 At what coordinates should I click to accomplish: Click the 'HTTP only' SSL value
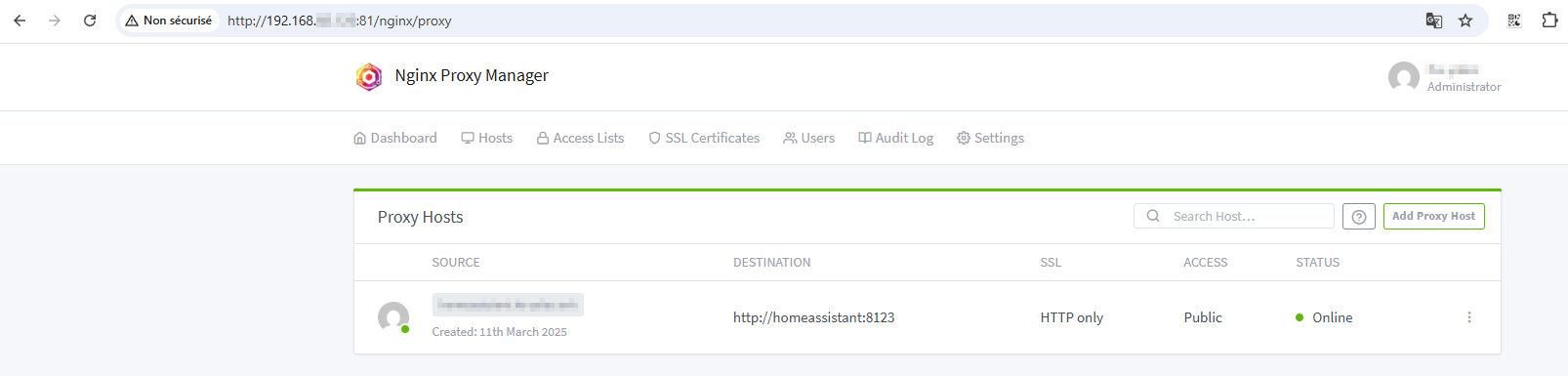tap(1072, 317)
